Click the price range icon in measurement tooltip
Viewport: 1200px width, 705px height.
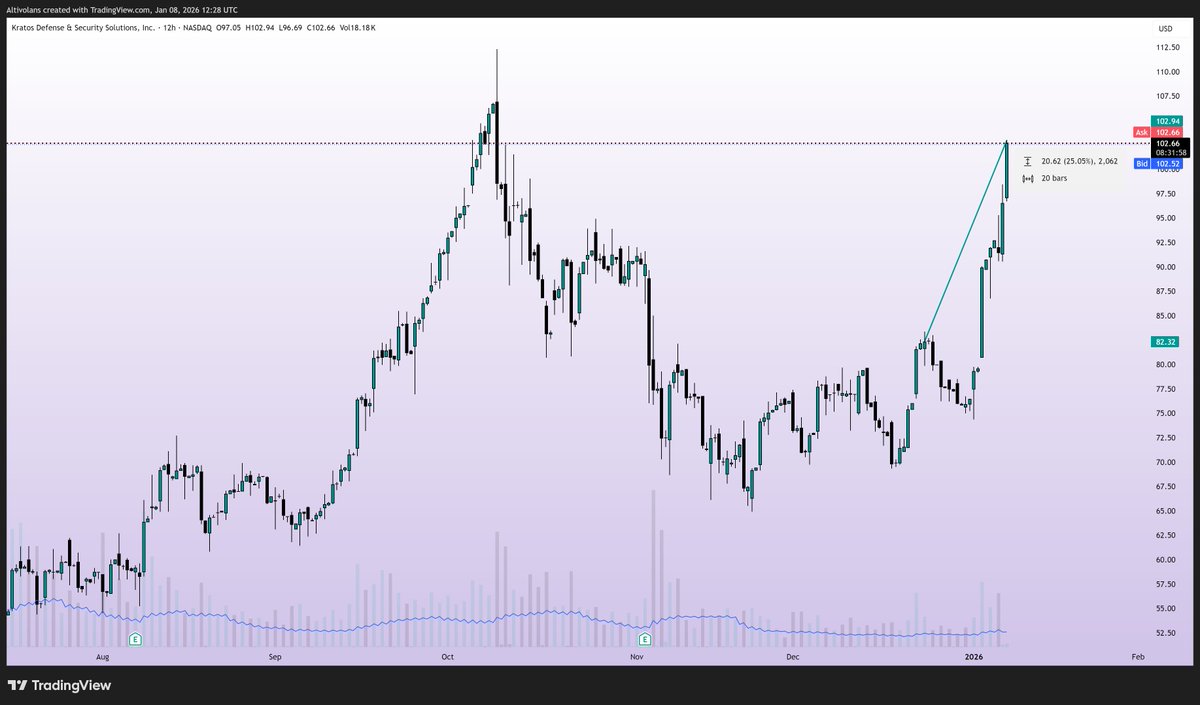point(1028,160)
